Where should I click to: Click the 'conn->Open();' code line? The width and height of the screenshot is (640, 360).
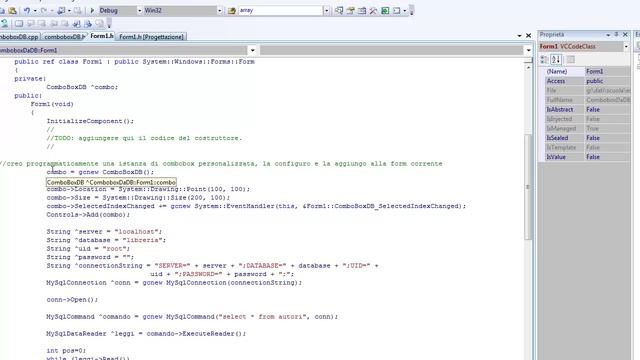(72, 300)
